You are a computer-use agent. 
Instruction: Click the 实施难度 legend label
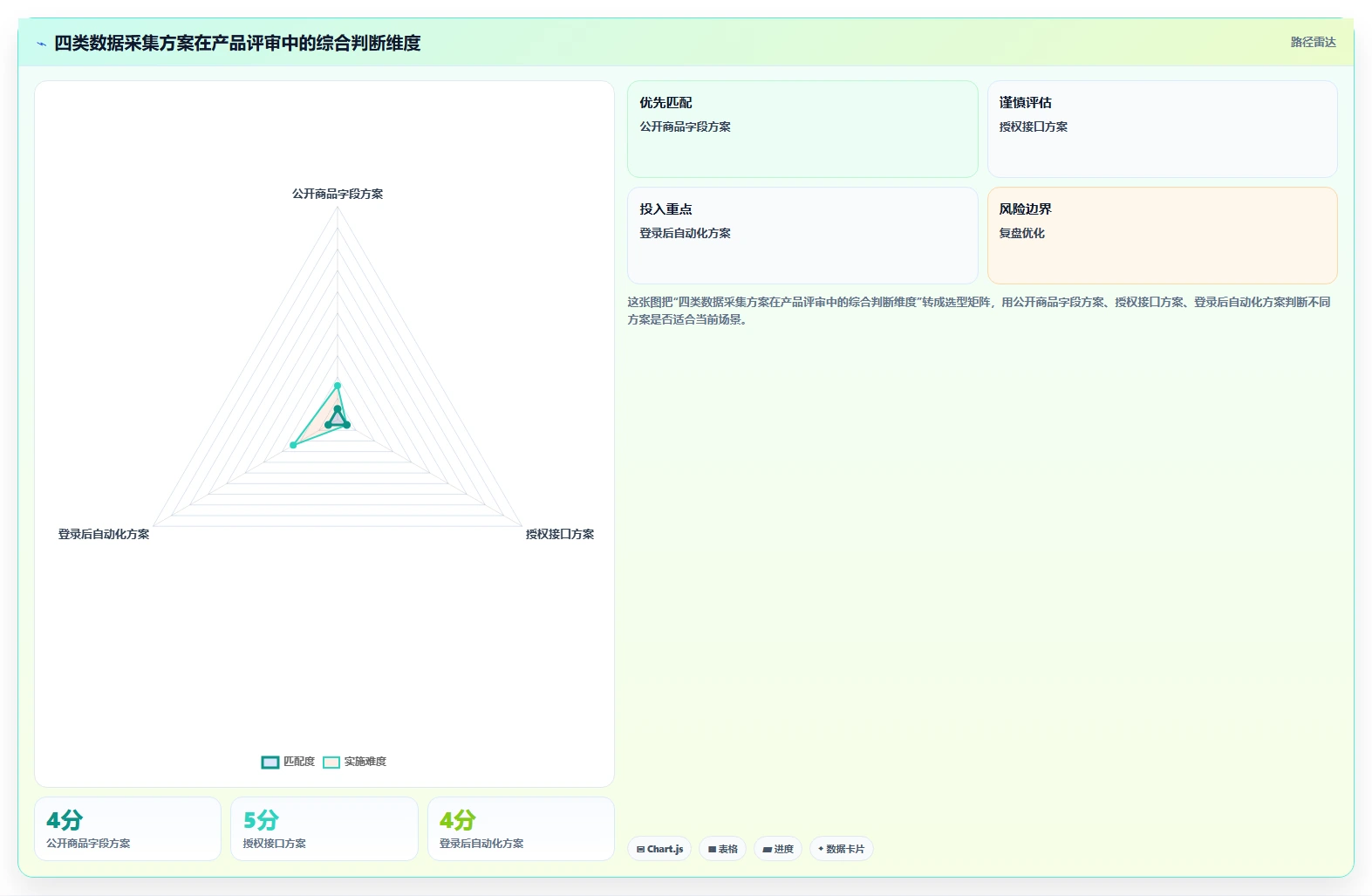click(365, 762)
